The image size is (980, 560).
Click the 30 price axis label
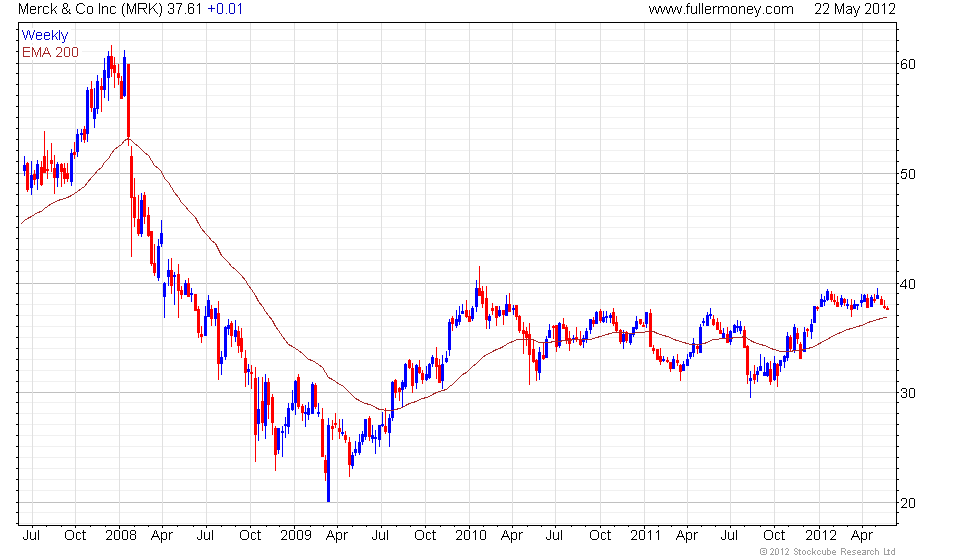pyautogui.click(x=908, y=393)
